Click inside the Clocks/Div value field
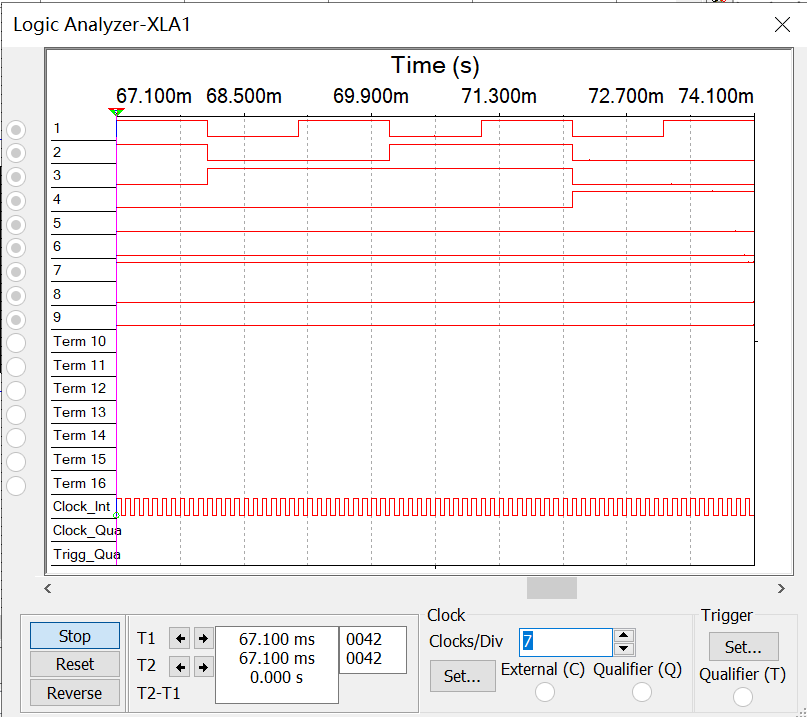Screen dimensions: 807x717 (x=565, y=641)
